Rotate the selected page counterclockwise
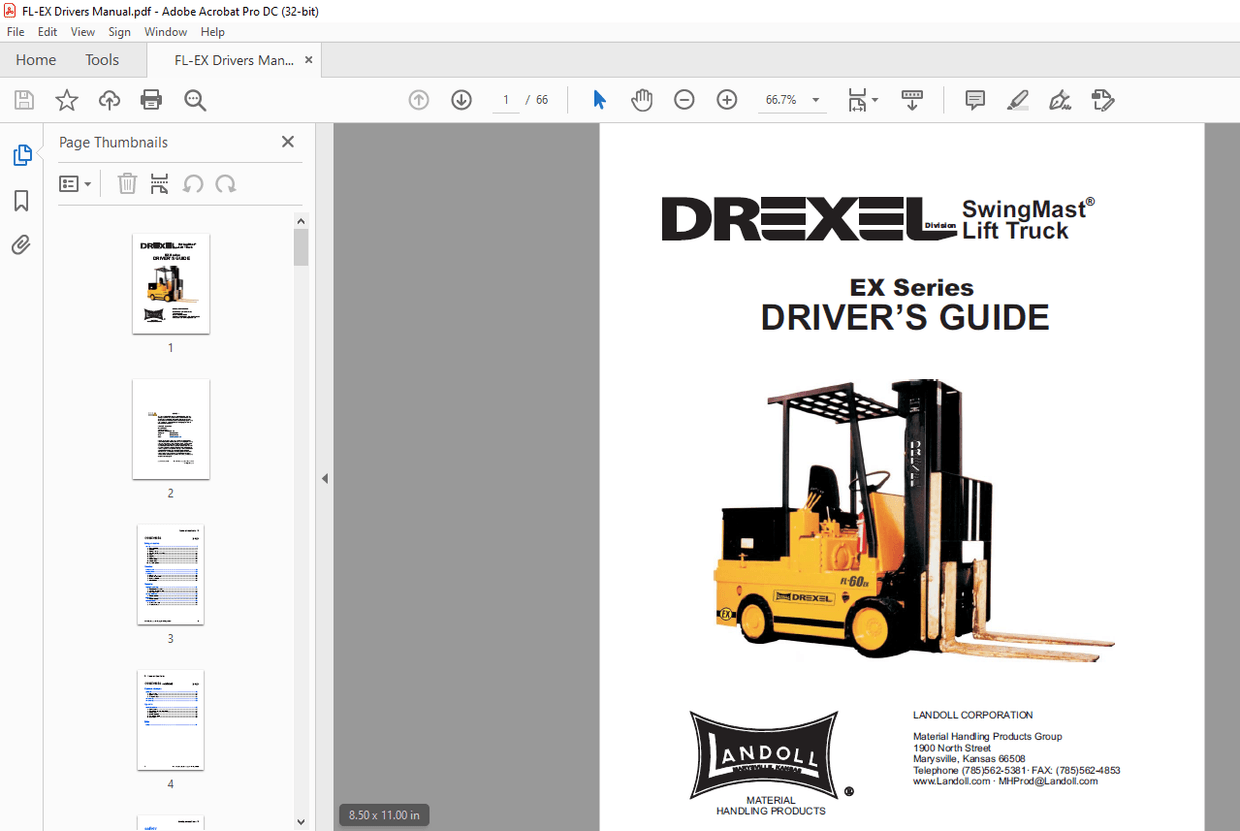 (193, 183)
